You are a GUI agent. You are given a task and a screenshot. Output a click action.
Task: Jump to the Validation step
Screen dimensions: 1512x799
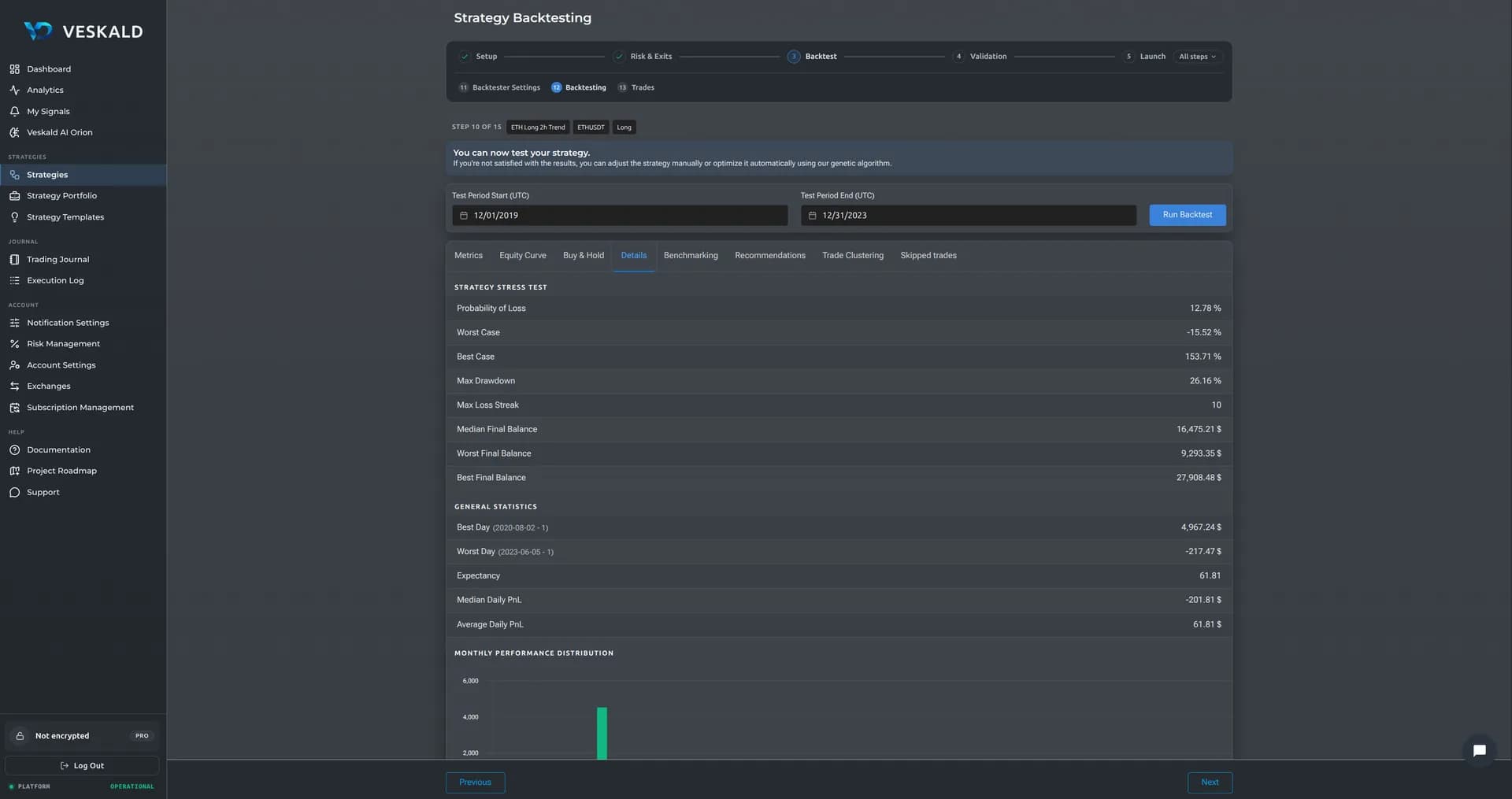(980, 57)
